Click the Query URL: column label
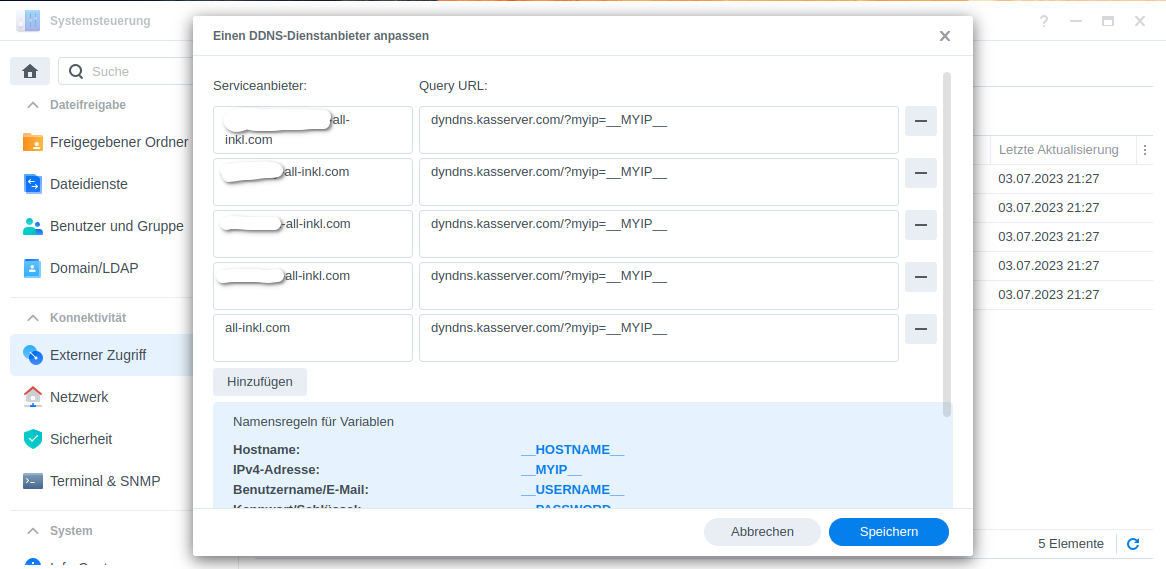 coord(453,86)
